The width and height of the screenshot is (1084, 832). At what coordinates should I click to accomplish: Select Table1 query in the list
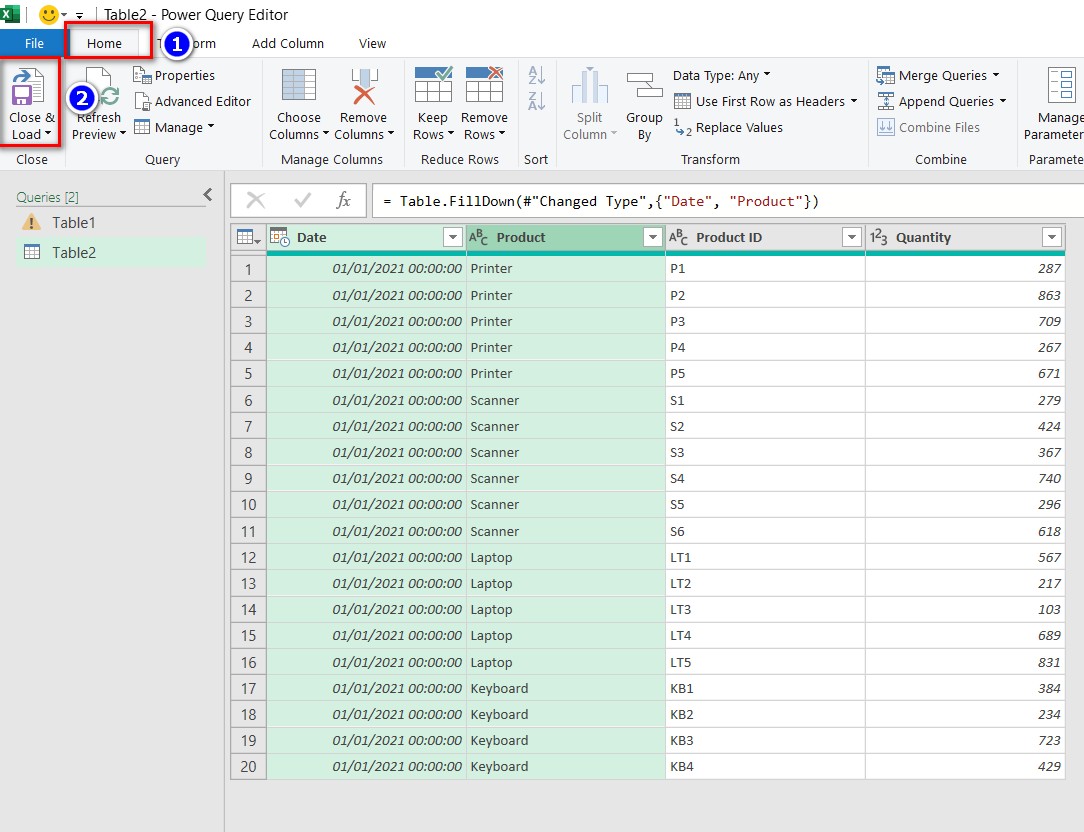click(74, 223)
